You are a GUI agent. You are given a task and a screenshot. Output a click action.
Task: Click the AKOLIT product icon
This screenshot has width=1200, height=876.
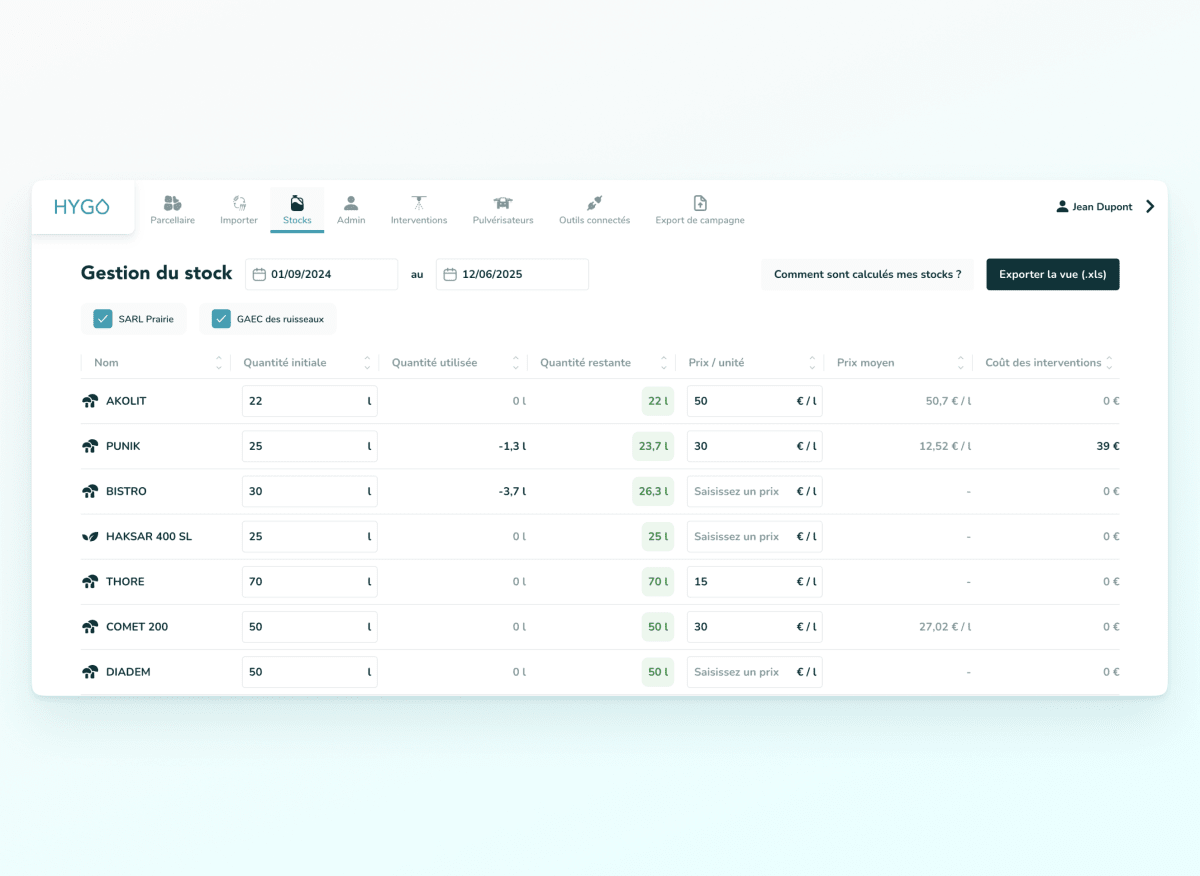(90, 401)
